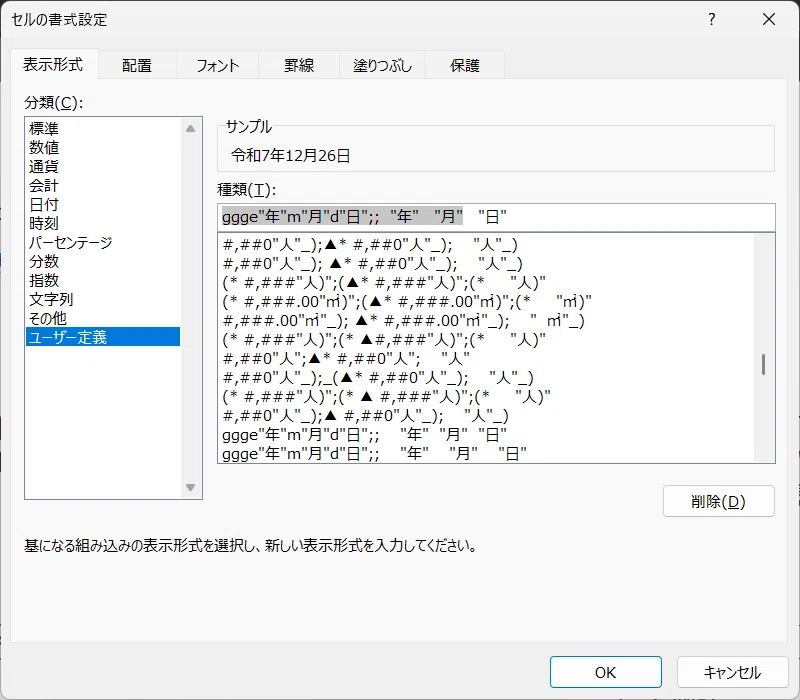Choose the 文字列 category
Image resolution: width=800 pixels, height=700 pixels.
pos(103,299)
